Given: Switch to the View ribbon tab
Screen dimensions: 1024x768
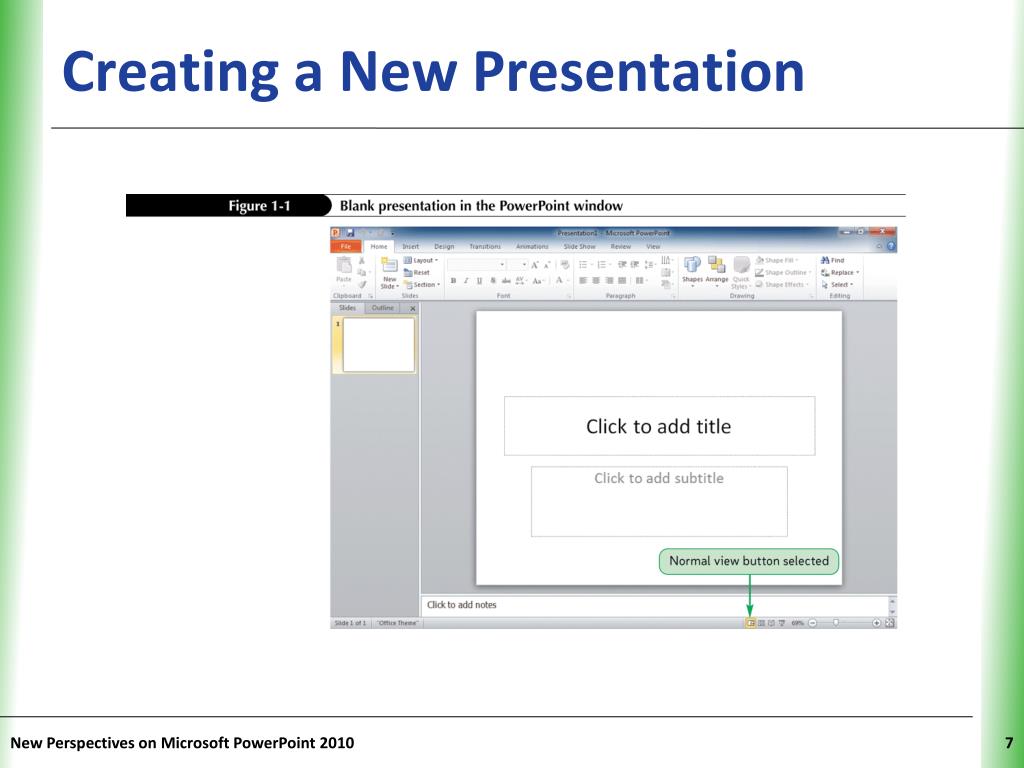Looking at the screenshot, I should tap(653, 246).
